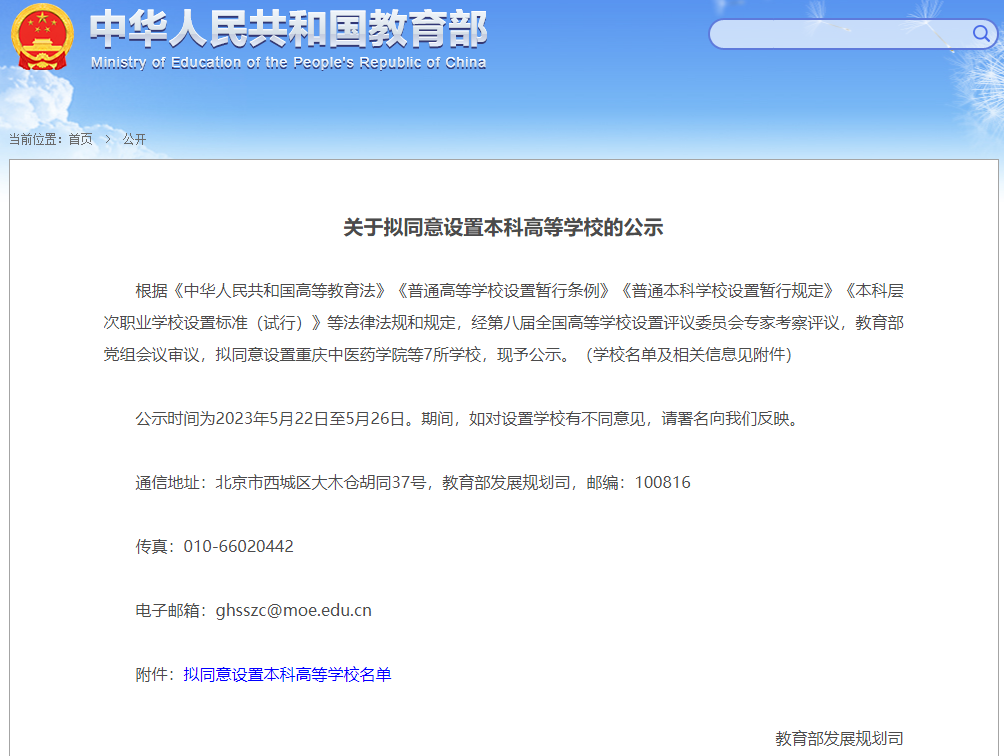Click the notice title 关于拟同意设置本科高等学校的公示
This screenshot has width=1004, height=756.
point(503,227)
